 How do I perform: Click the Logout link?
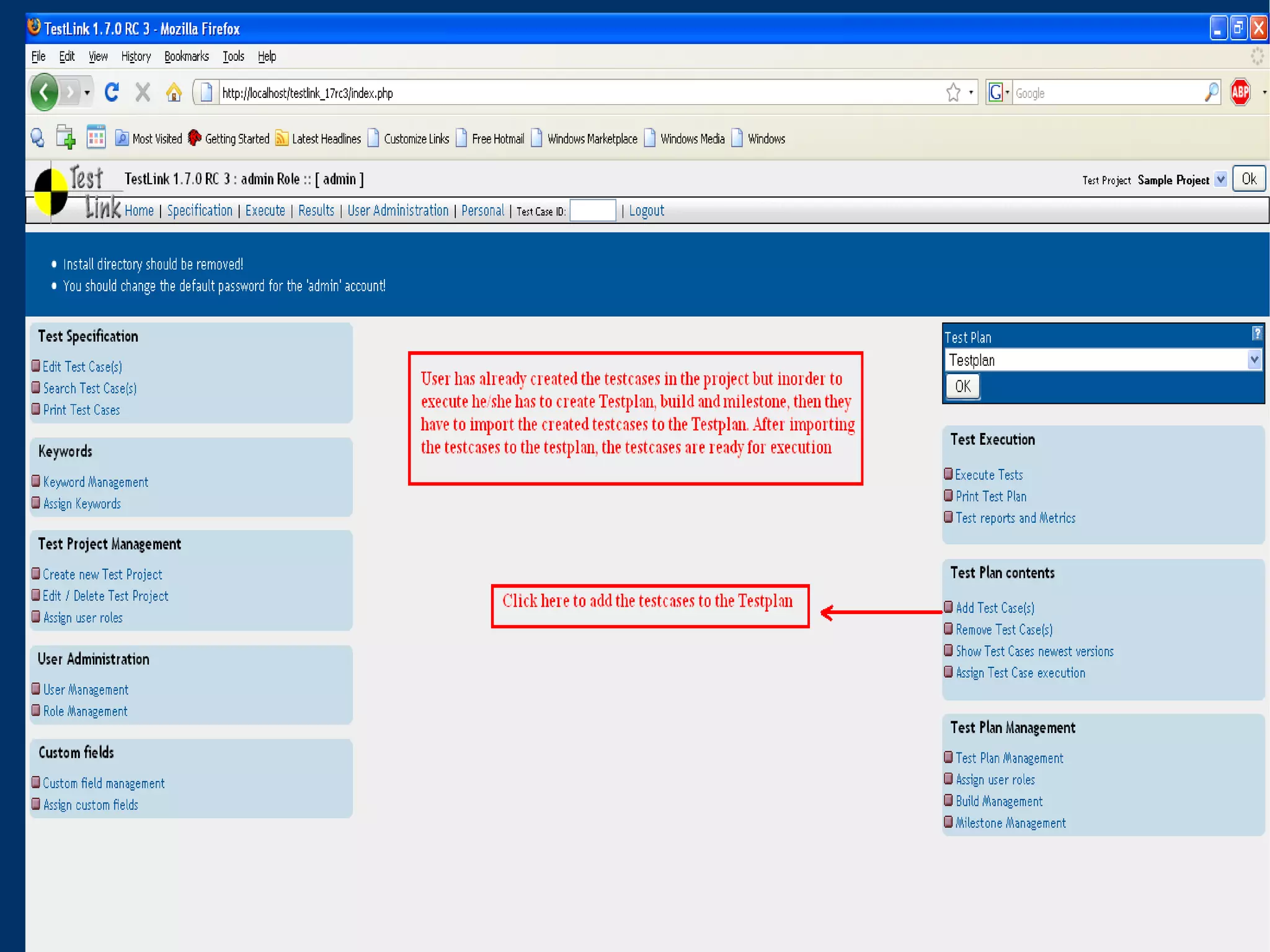click(x=647, y=211)
